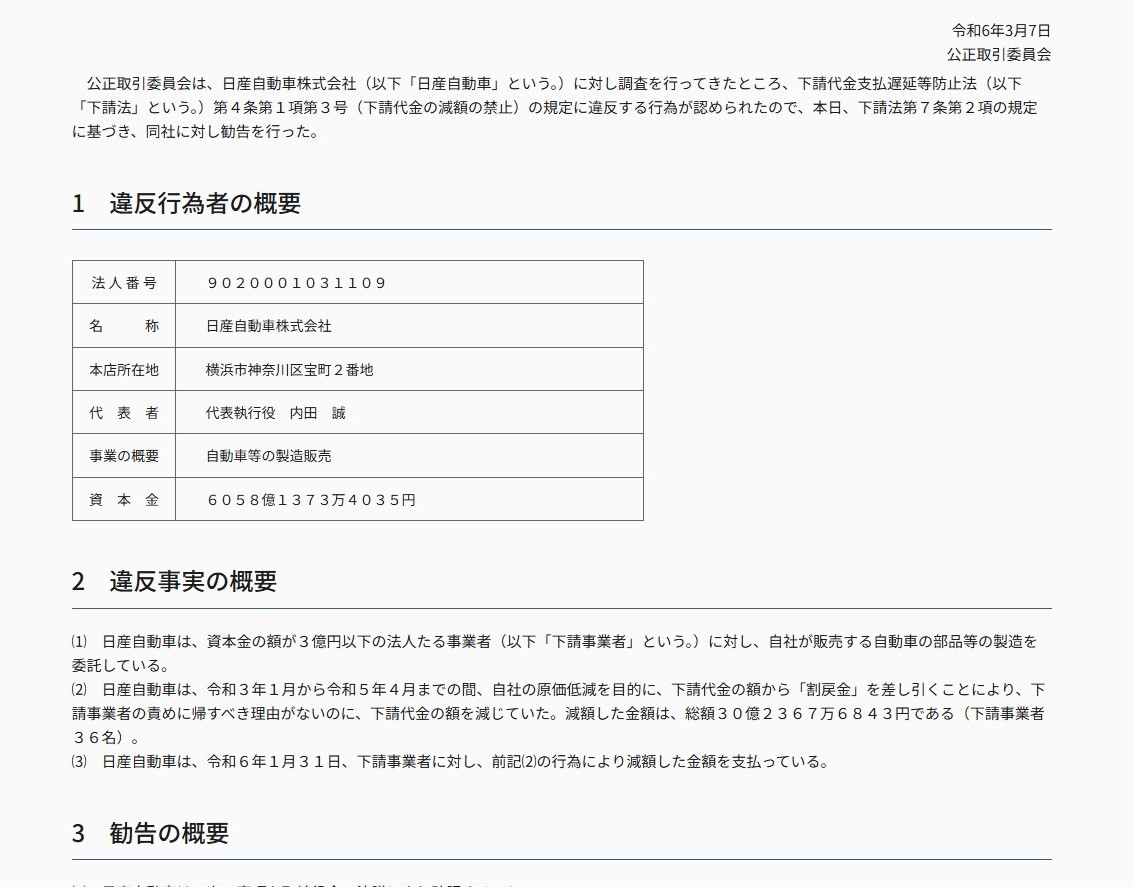Click the 資本金 label cell

[x=124, y=500]
